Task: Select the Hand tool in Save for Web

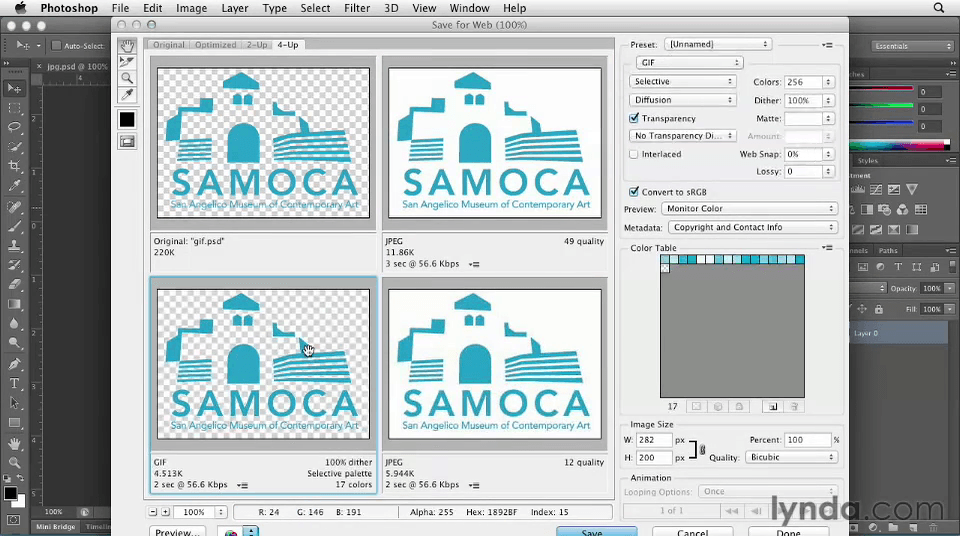Action: tap(127, 46)
